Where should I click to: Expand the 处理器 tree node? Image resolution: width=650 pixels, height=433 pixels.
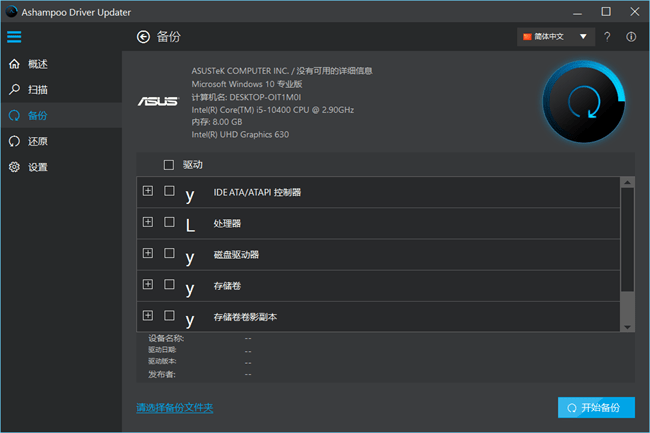[x=148, y=222]
